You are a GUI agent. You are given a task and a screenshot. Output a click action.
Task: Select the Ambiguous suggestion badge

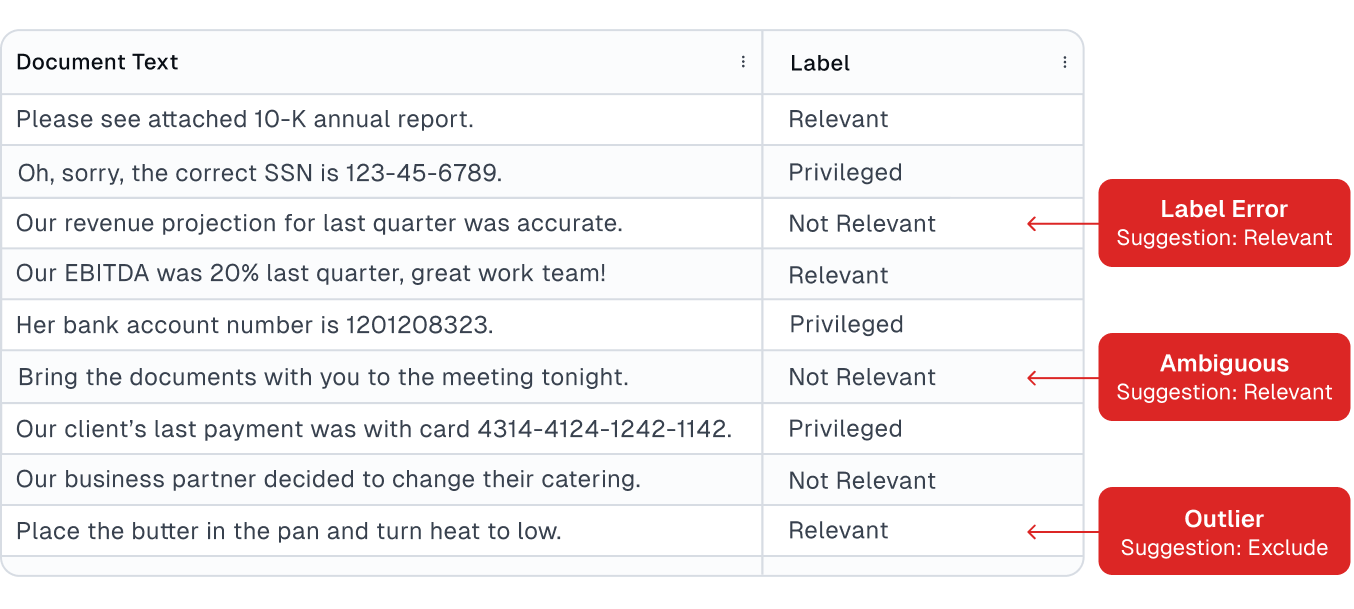pos(1224,377)
